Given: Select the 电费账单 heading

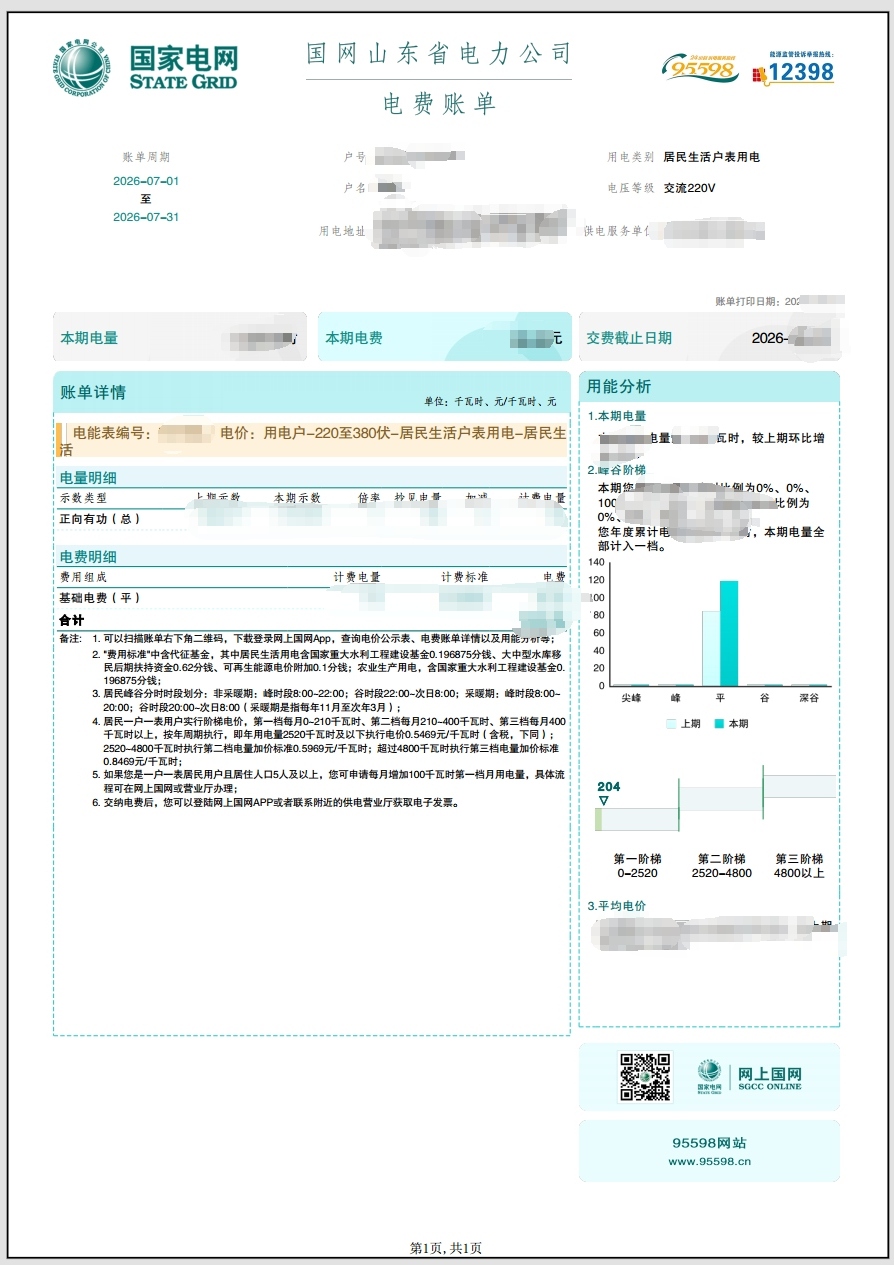Looking at the screenshot, I should click(x=439, y=104).
